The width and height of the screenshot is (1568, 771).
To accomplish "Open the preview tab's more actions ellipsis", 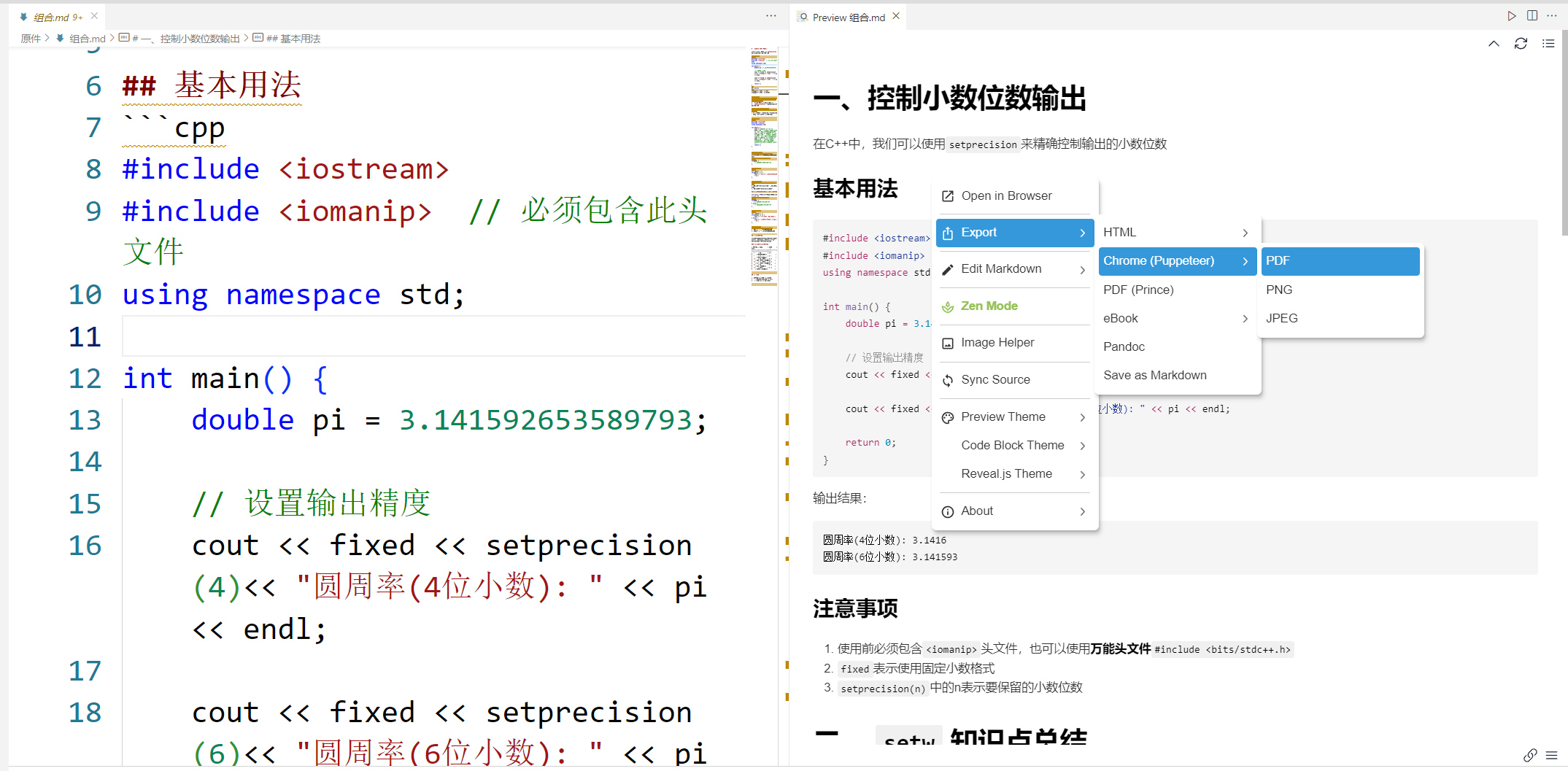I will click(1552, 16).
